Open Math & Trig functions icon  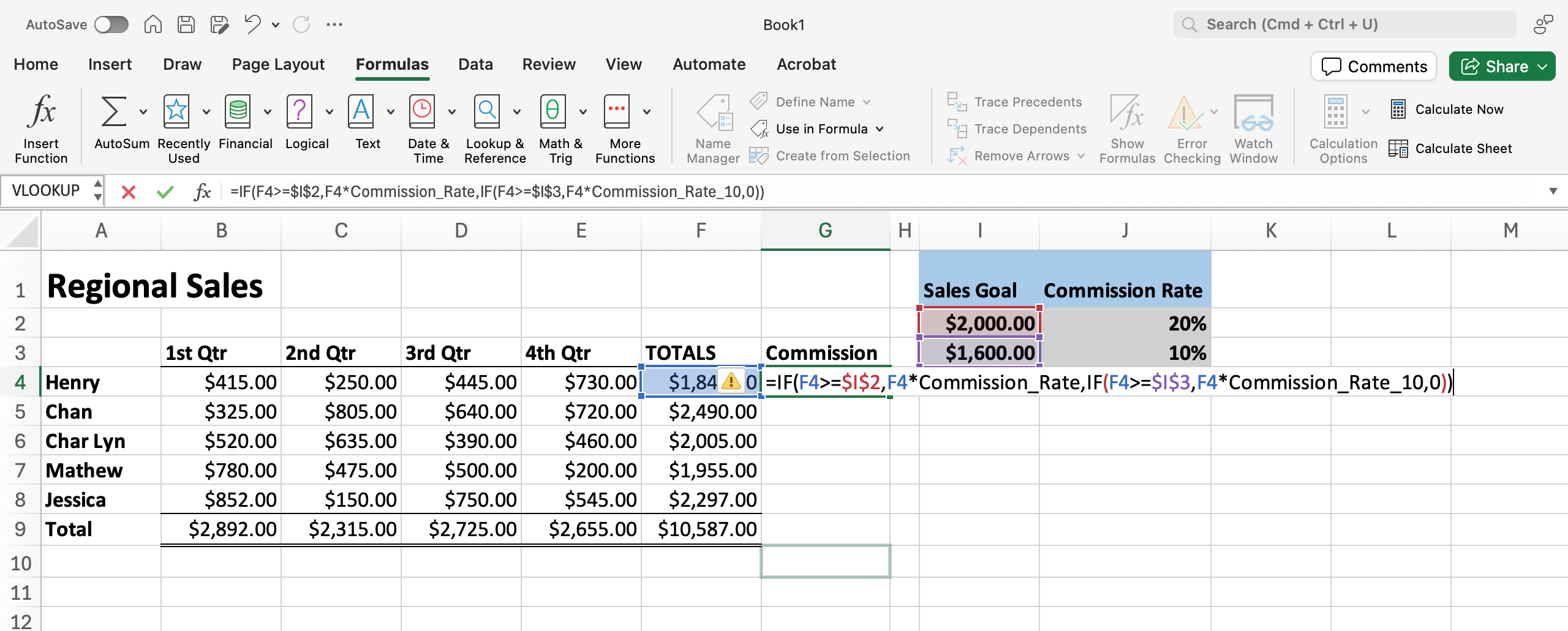(x=552, y=112)
